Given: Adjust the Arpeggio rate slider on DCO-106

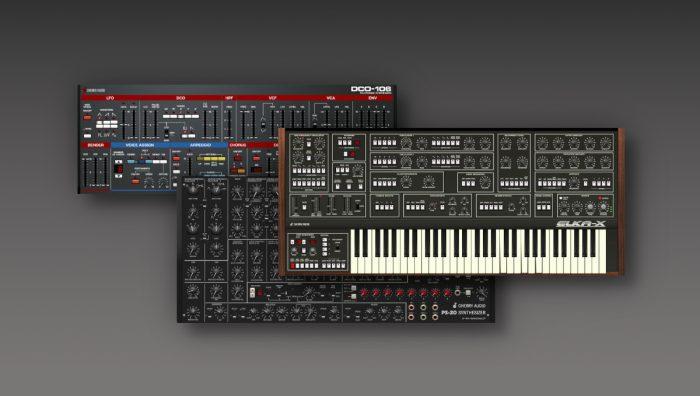Looking at the screenshot, I should (190, 166).
